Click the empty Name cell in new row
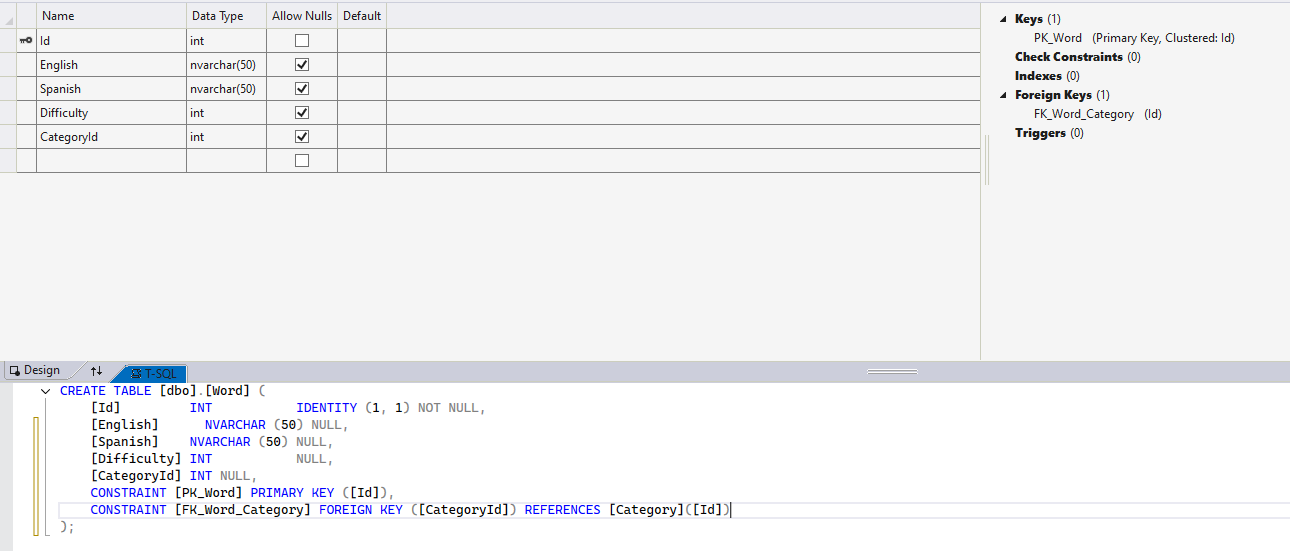This screenshot has height=551, width=1290. [111, 161]
